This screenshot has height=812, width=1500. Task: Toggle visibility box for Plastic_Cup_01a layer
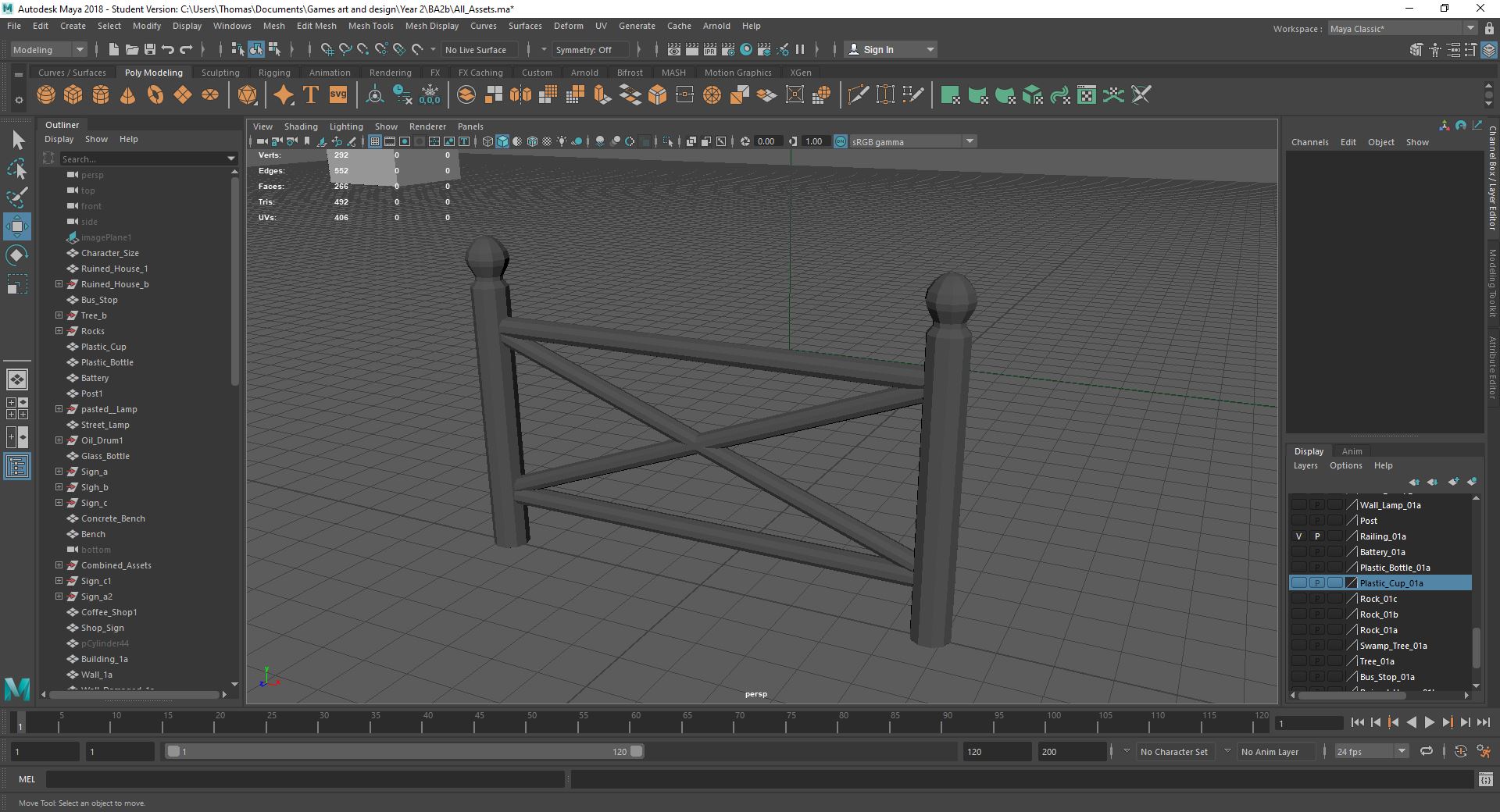(1298, 583)
